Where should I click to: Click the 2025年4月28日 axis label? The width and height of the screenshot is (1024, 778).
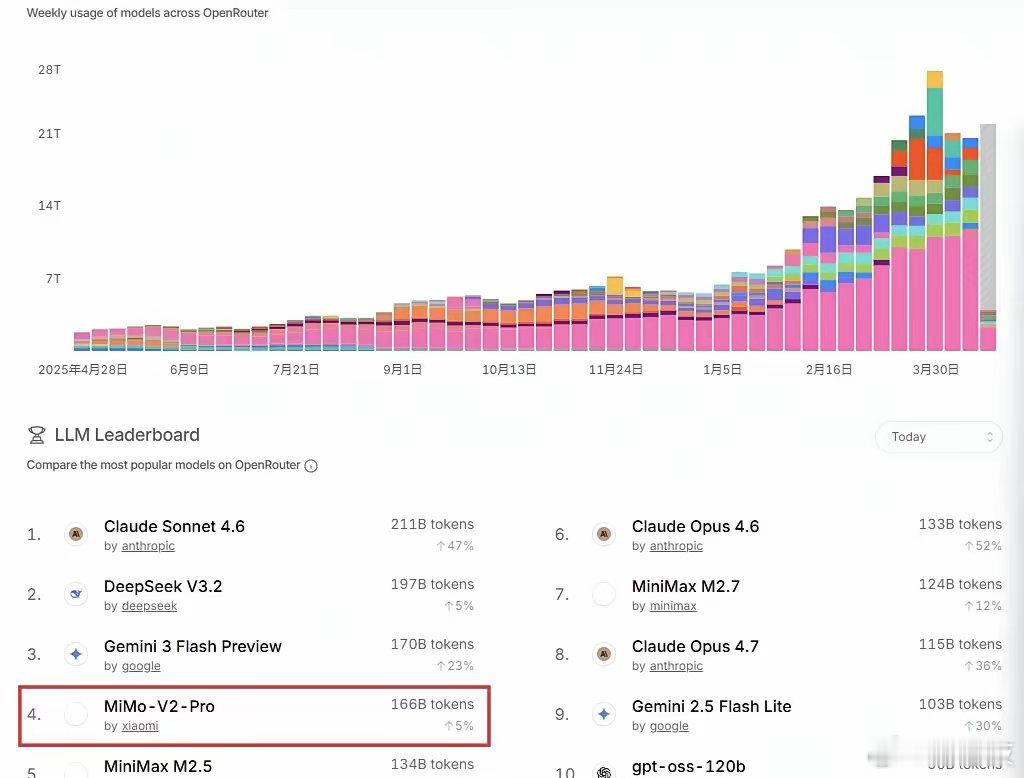(x=82, y=370)
